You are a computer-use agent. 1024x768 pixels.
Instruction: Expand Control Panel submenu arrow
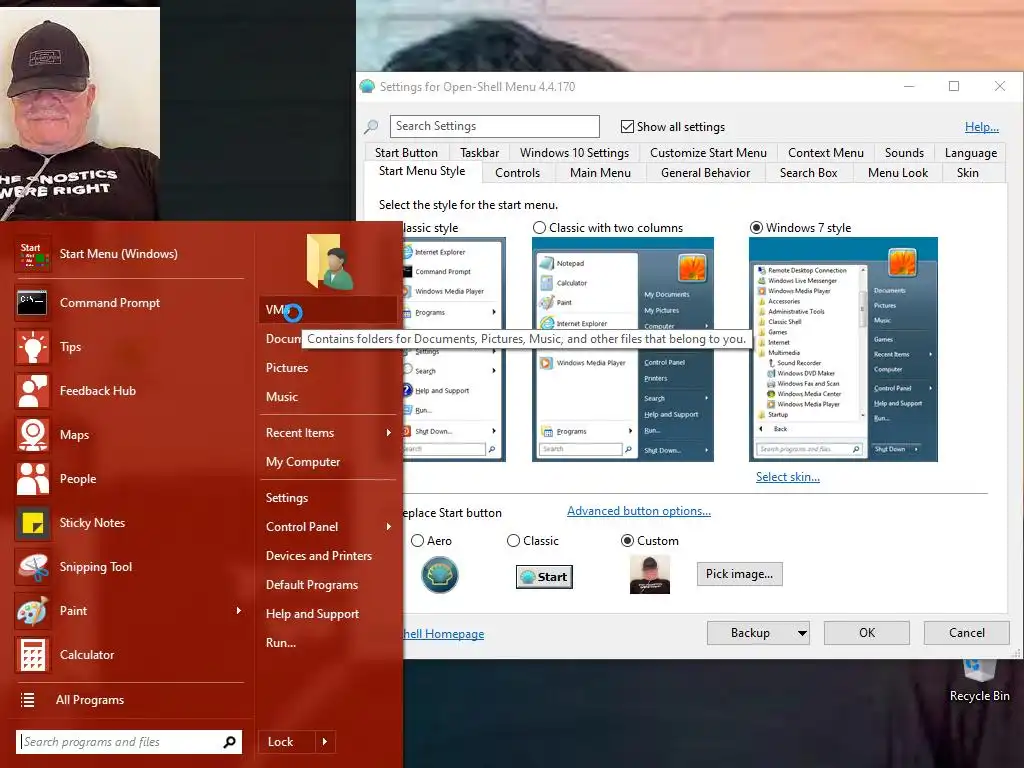pyautogui.click(x=389, y=527)
